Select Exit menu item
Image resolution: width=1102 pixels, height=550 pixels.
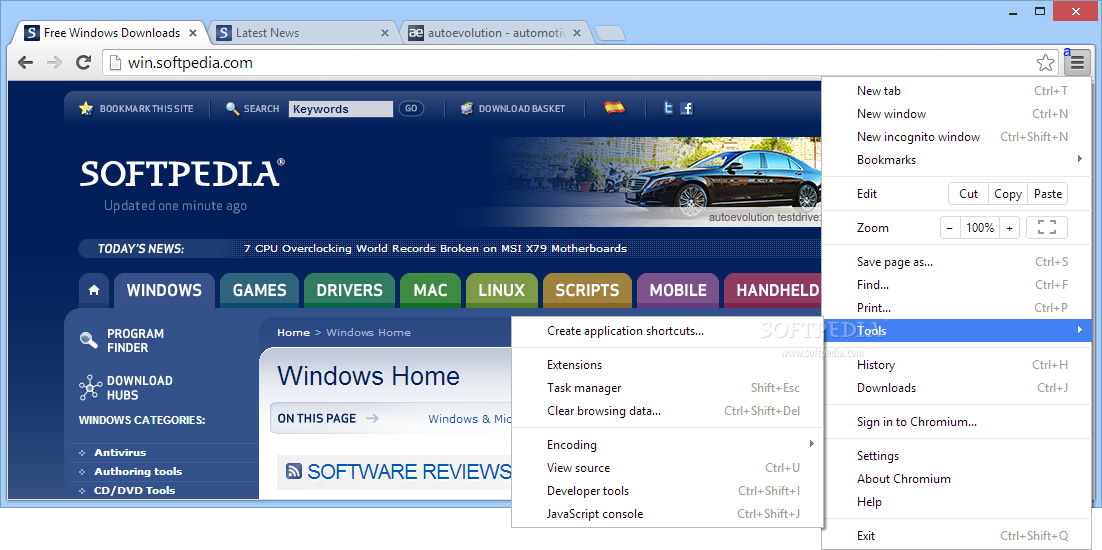(x=957, y=536)
